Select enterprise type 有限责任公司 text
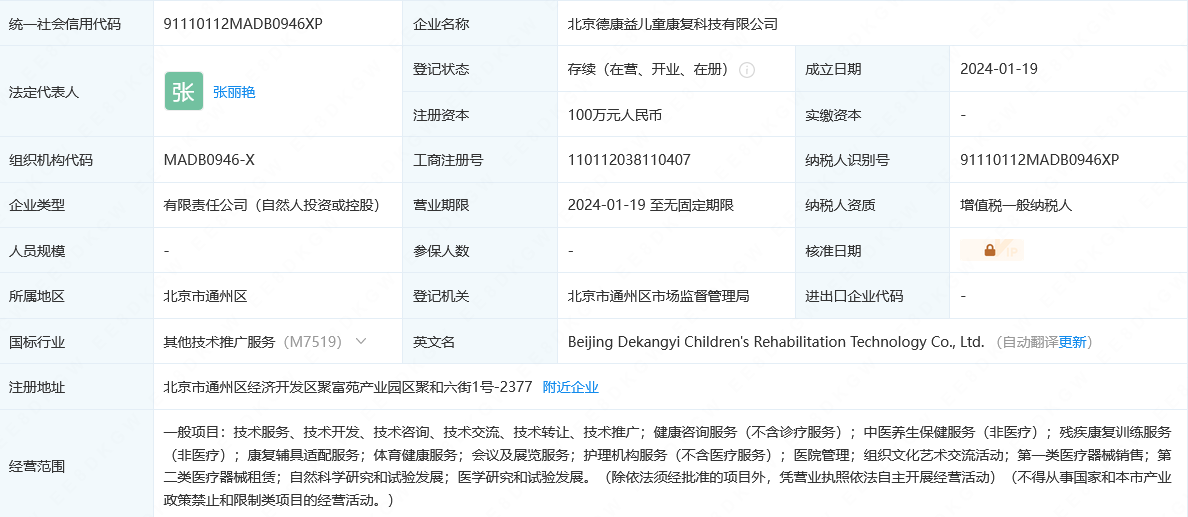The image size is (1188, 517). click(x=271, y=205)
